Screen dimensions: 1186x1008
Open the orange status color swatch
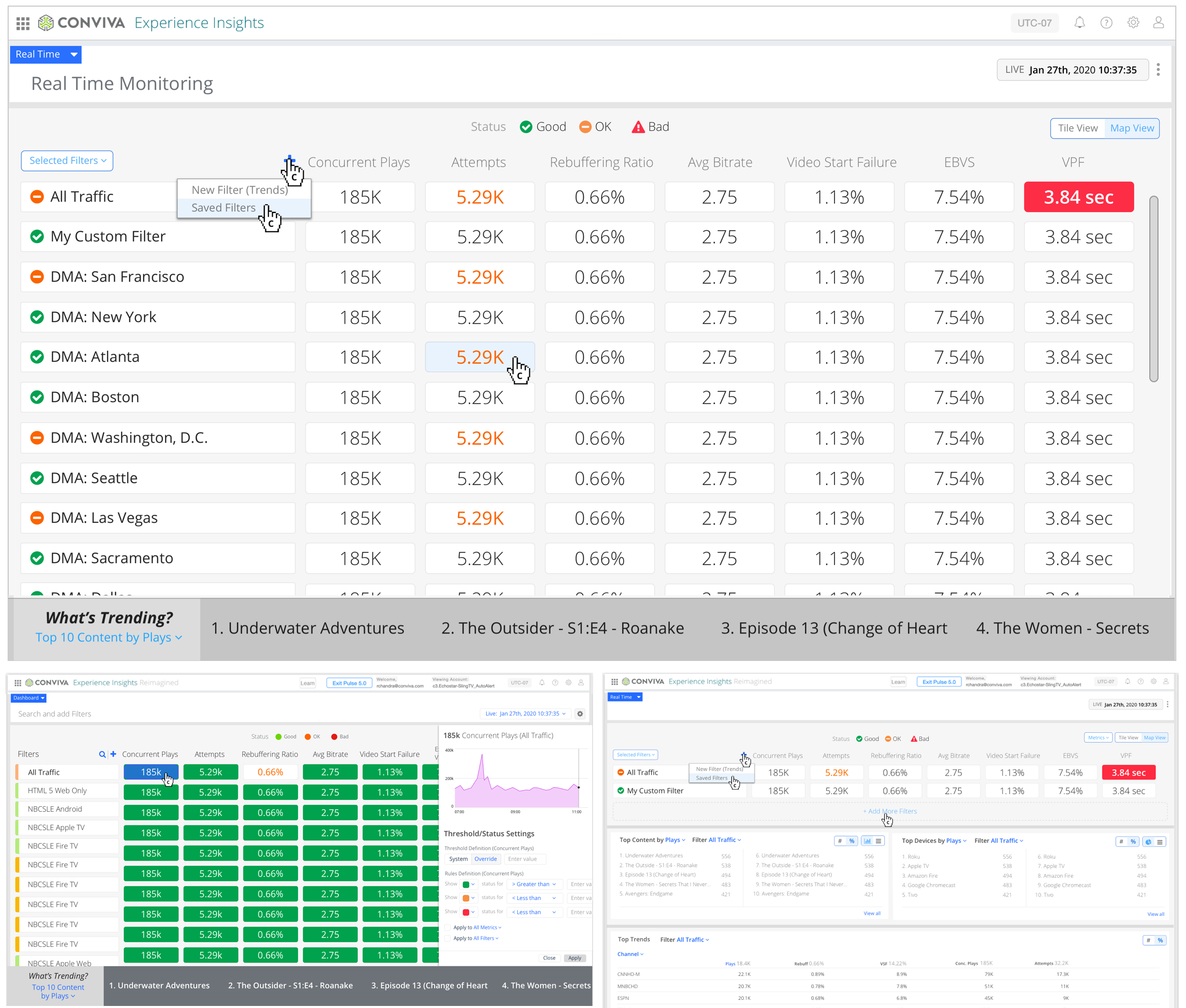[x=469, y=898]
